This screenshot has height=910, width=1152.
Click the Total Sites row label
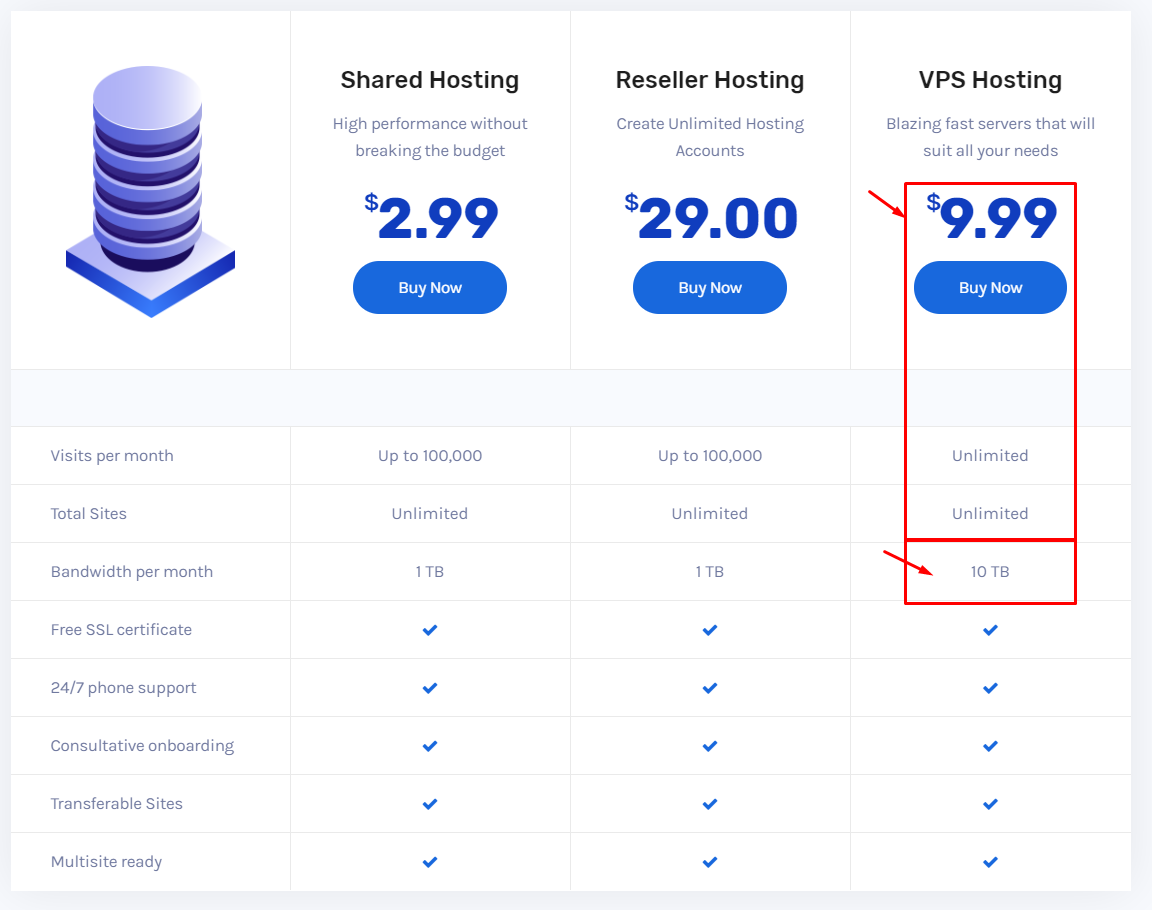click(88, 513)
